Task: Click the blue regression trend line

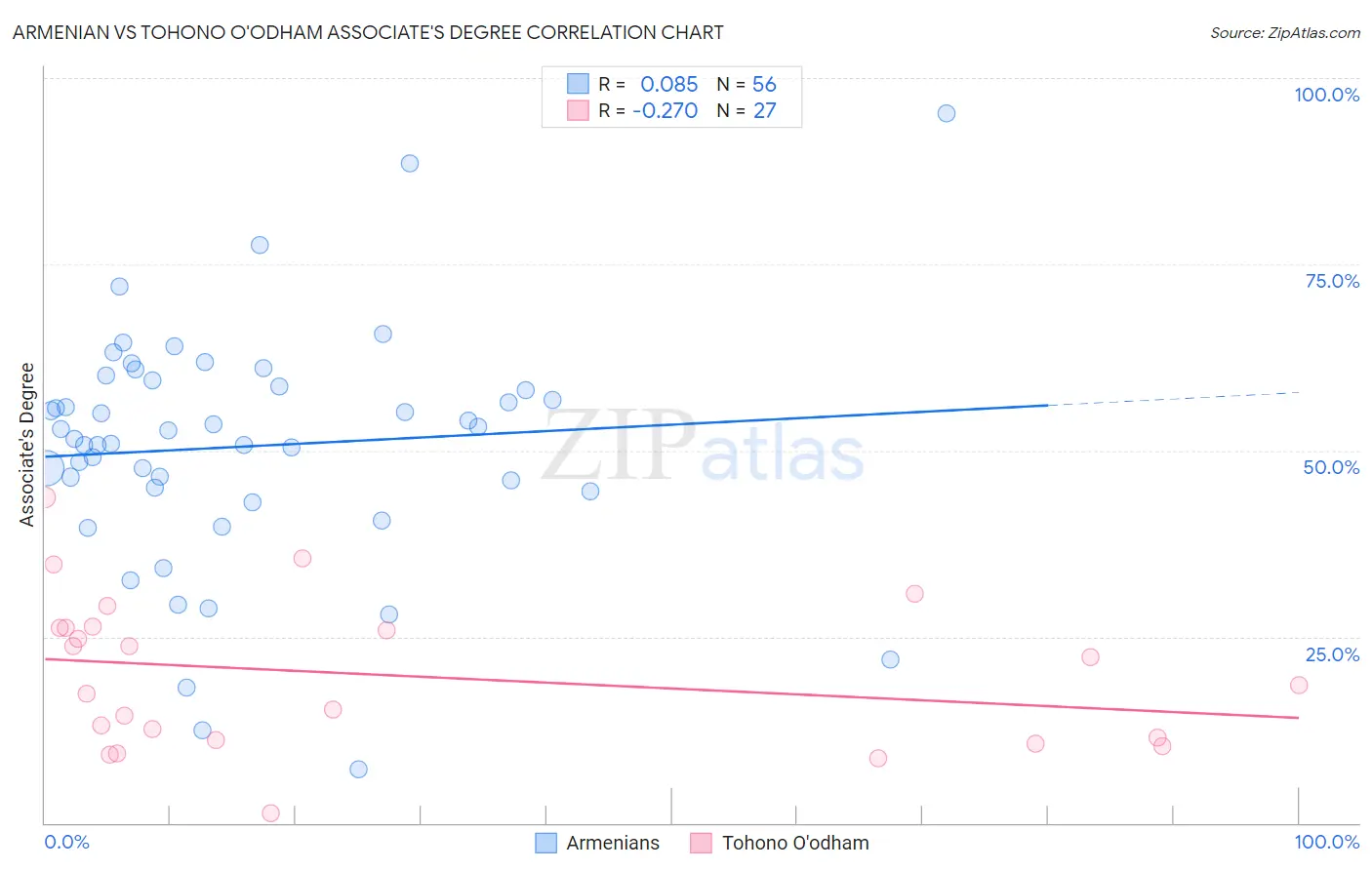Action: (x=545, y=430)
